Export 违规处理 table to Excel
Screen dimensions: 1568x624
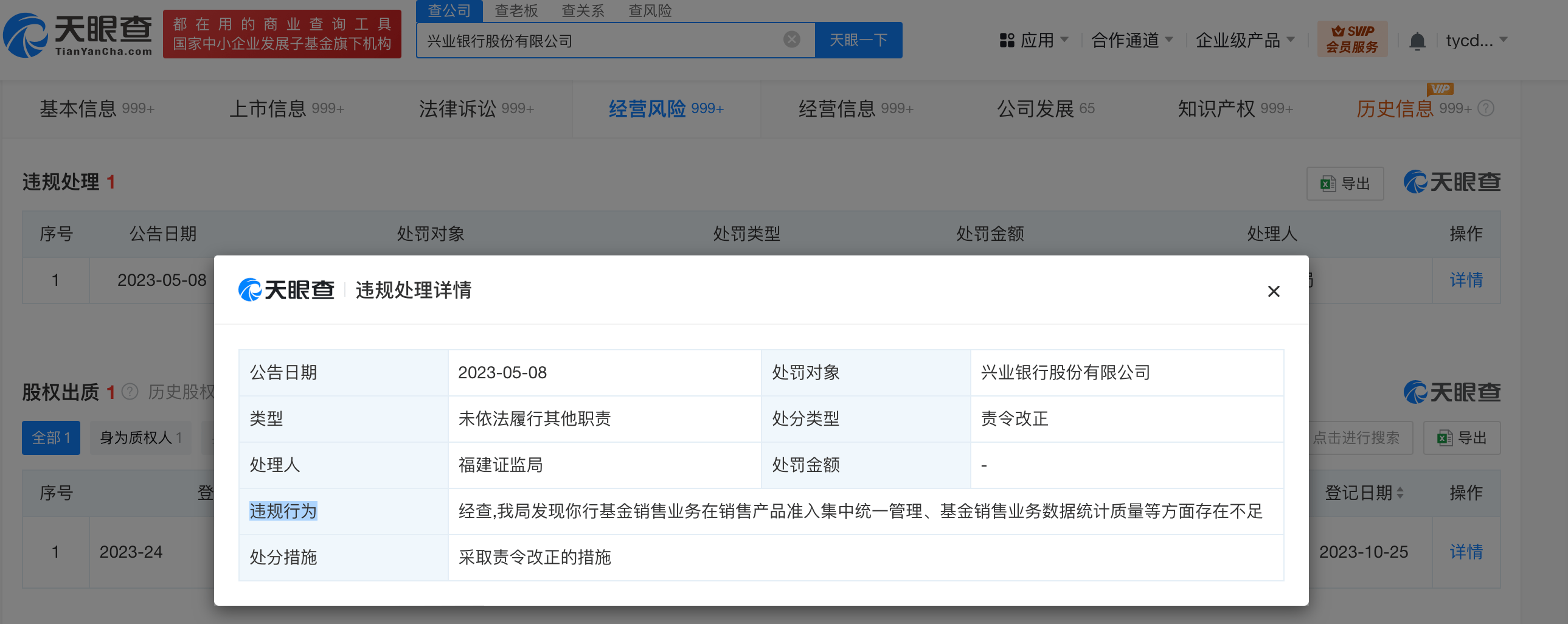click(x=1345, y=183)
